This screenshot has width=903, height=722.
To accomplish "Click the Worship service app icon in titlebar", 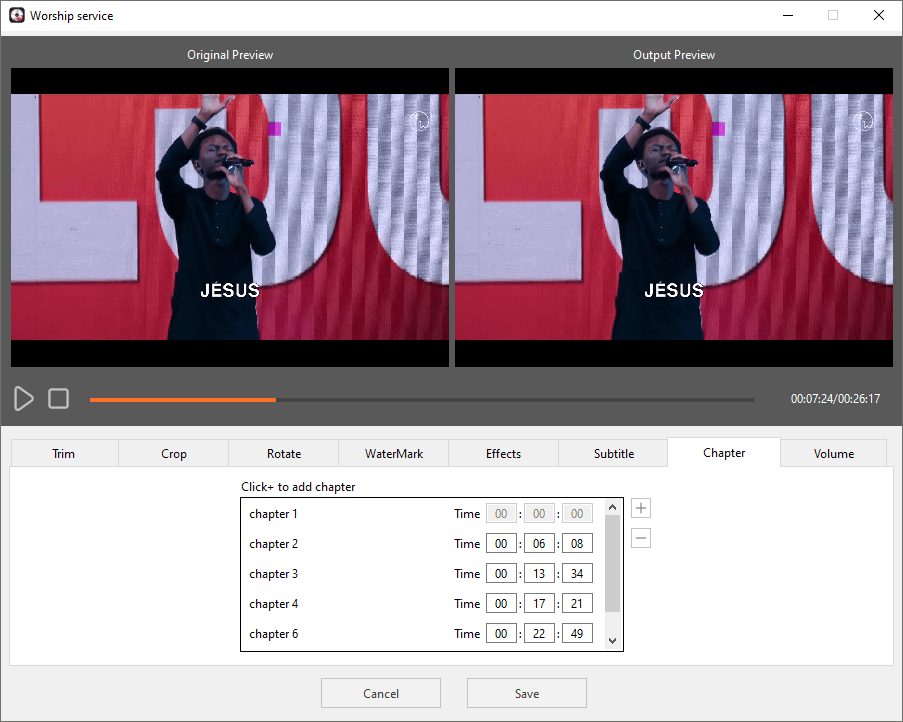I will coord(16,15).
